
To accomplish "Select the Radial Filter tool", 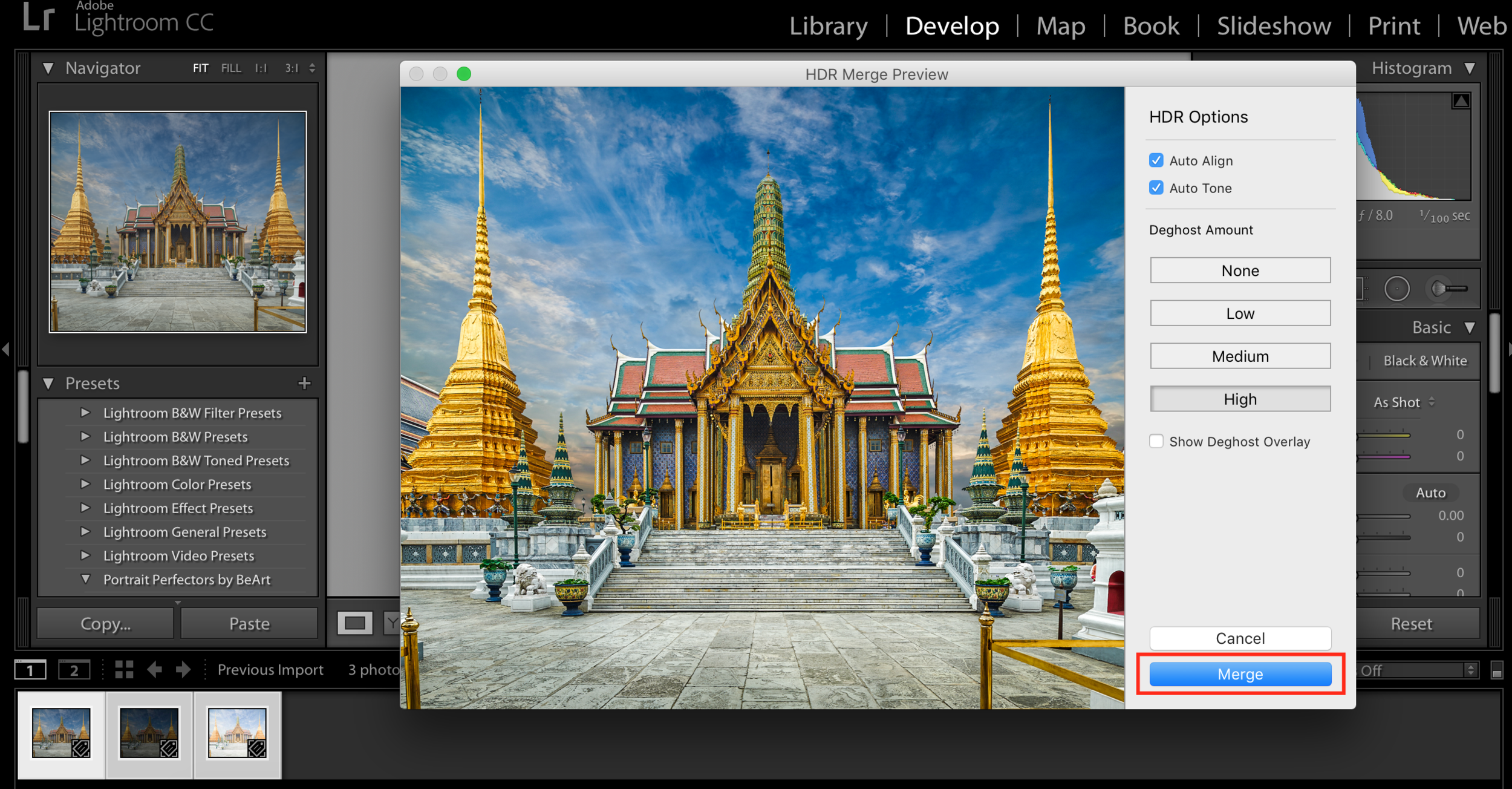I will pos(1396,289).
